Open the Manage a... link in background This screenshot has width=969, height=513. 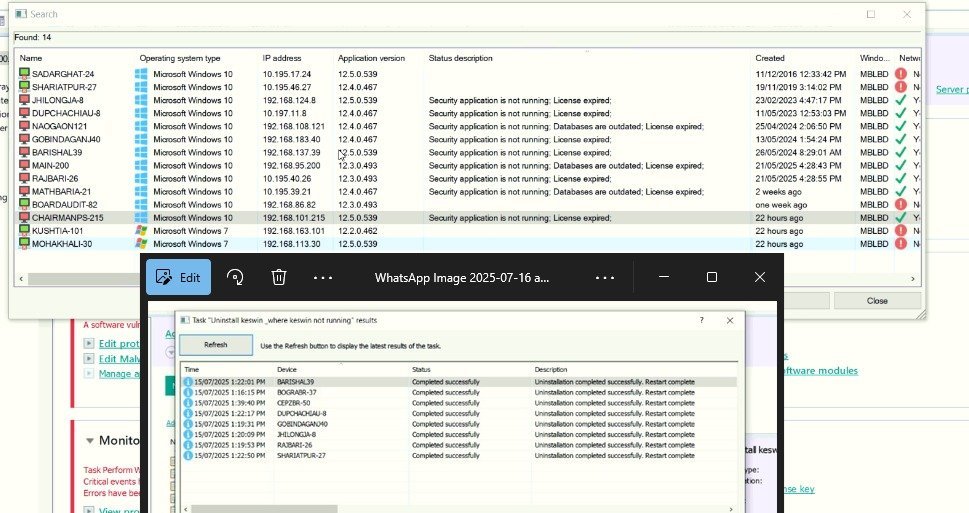click(119, 373)
